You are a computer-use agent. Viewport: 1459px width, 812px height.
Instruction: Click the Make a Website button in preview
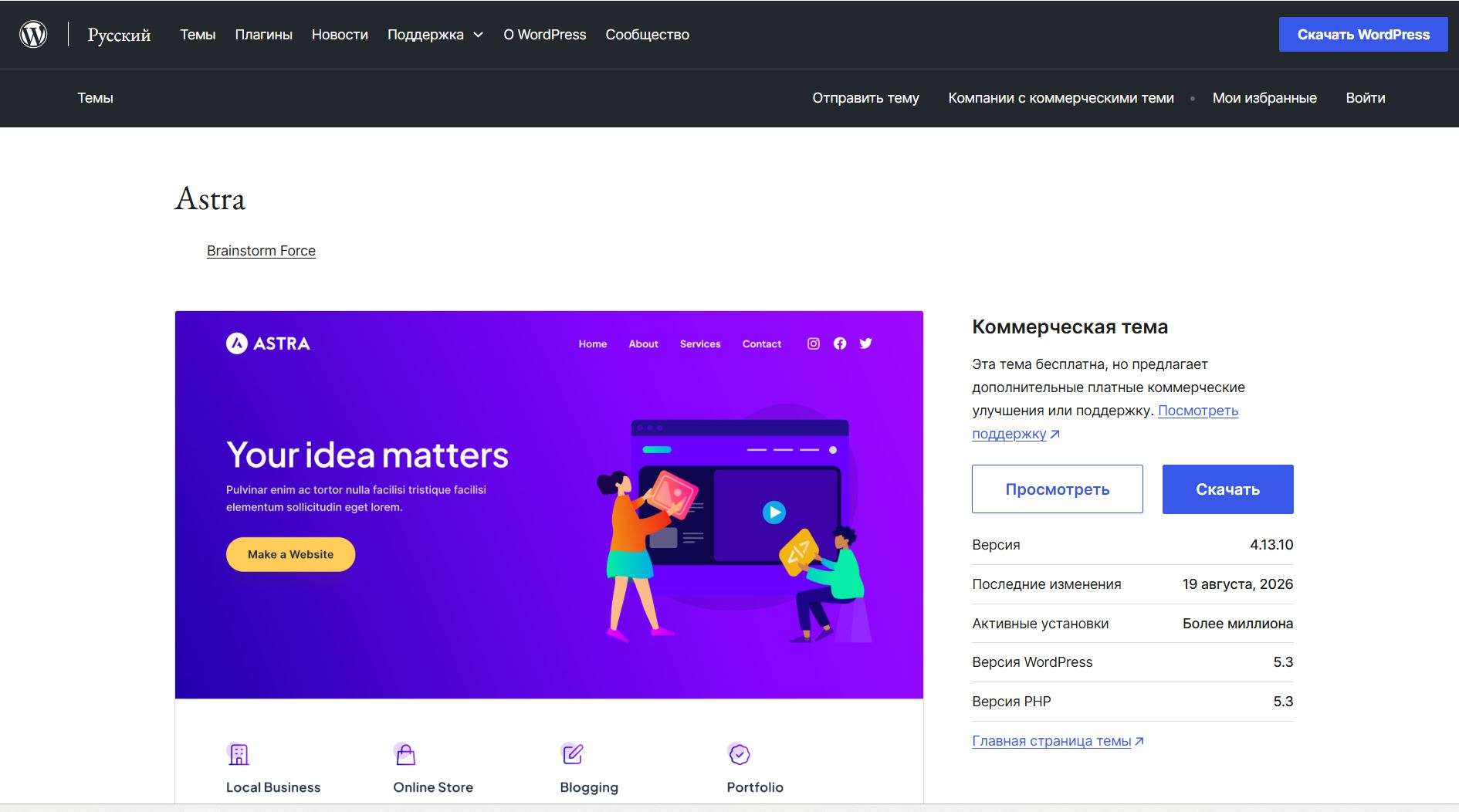[x=290, y=554]
